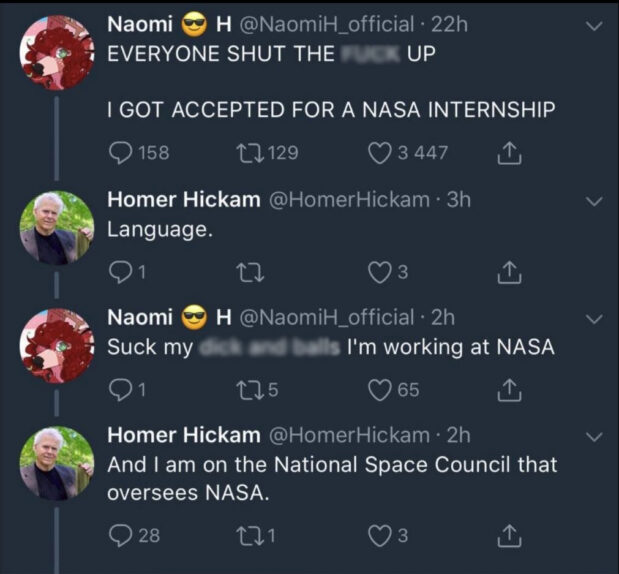Like Naomi's tweet with 65 likes

[379, 389]
